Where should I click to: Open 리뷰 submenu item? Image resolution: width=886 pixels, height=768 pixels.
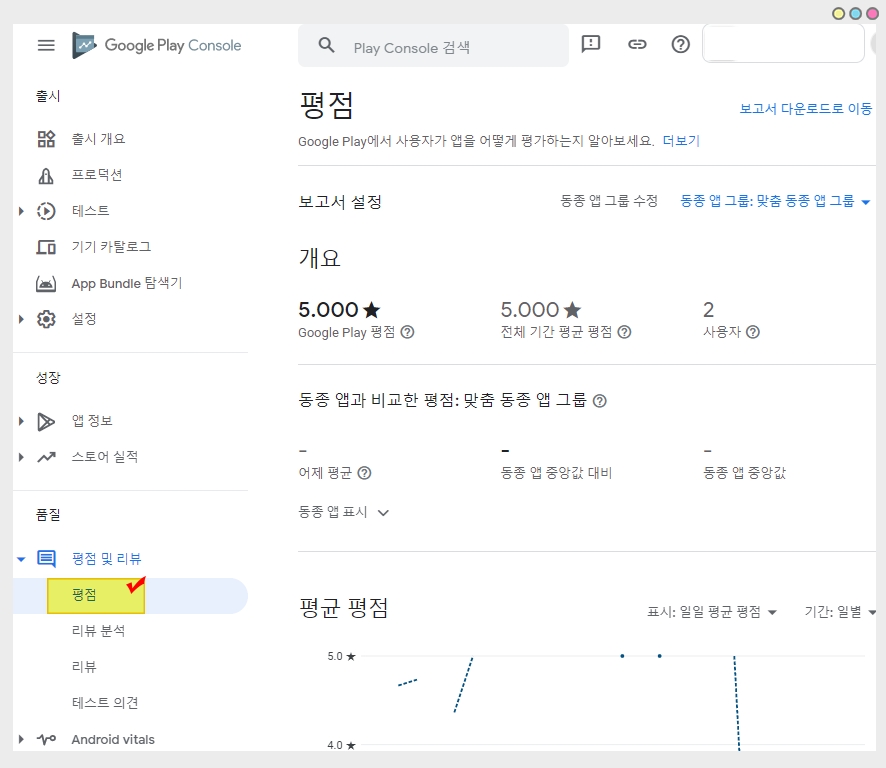(84, 667)
